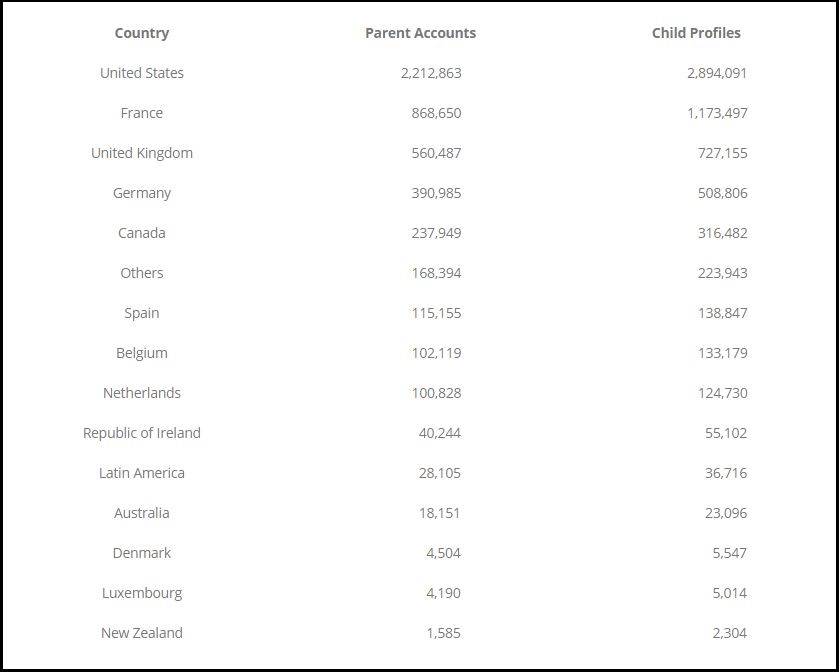The height and width of the screenshot is (672, 839).
Task: Click the Country column header
Action: [142, 33]
